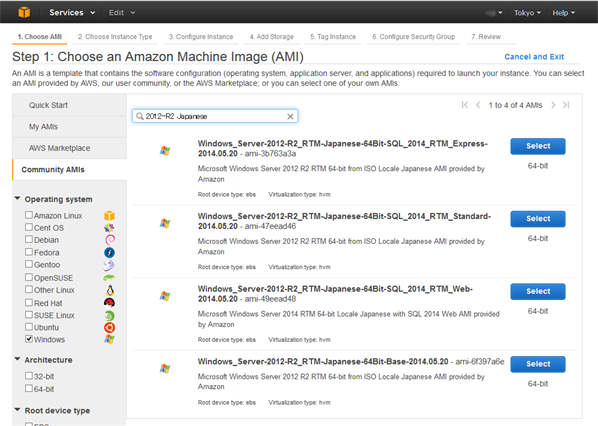Open the AWS Marketplace tab
This screenshot has height=426, width=598.
69,148
